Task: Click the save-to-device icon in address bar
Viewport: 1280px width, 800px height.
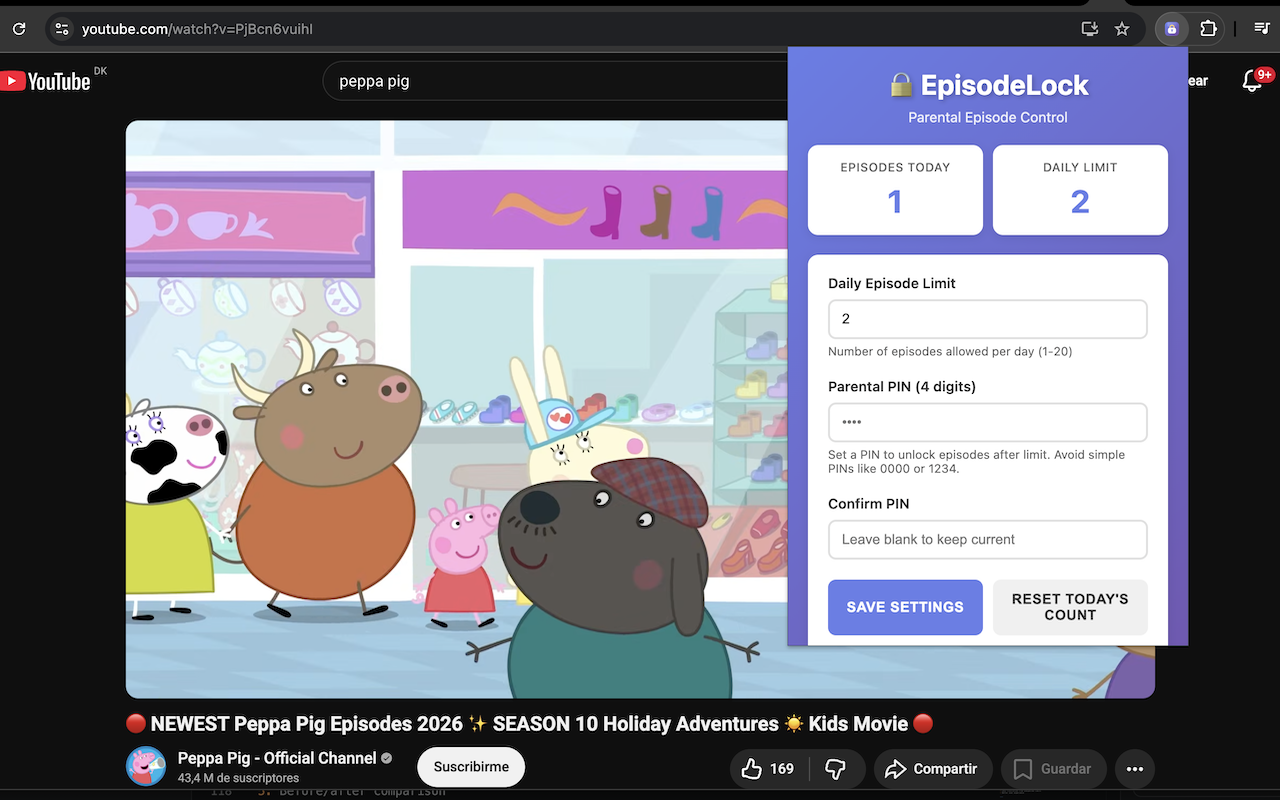Action: click(1089, 29)
